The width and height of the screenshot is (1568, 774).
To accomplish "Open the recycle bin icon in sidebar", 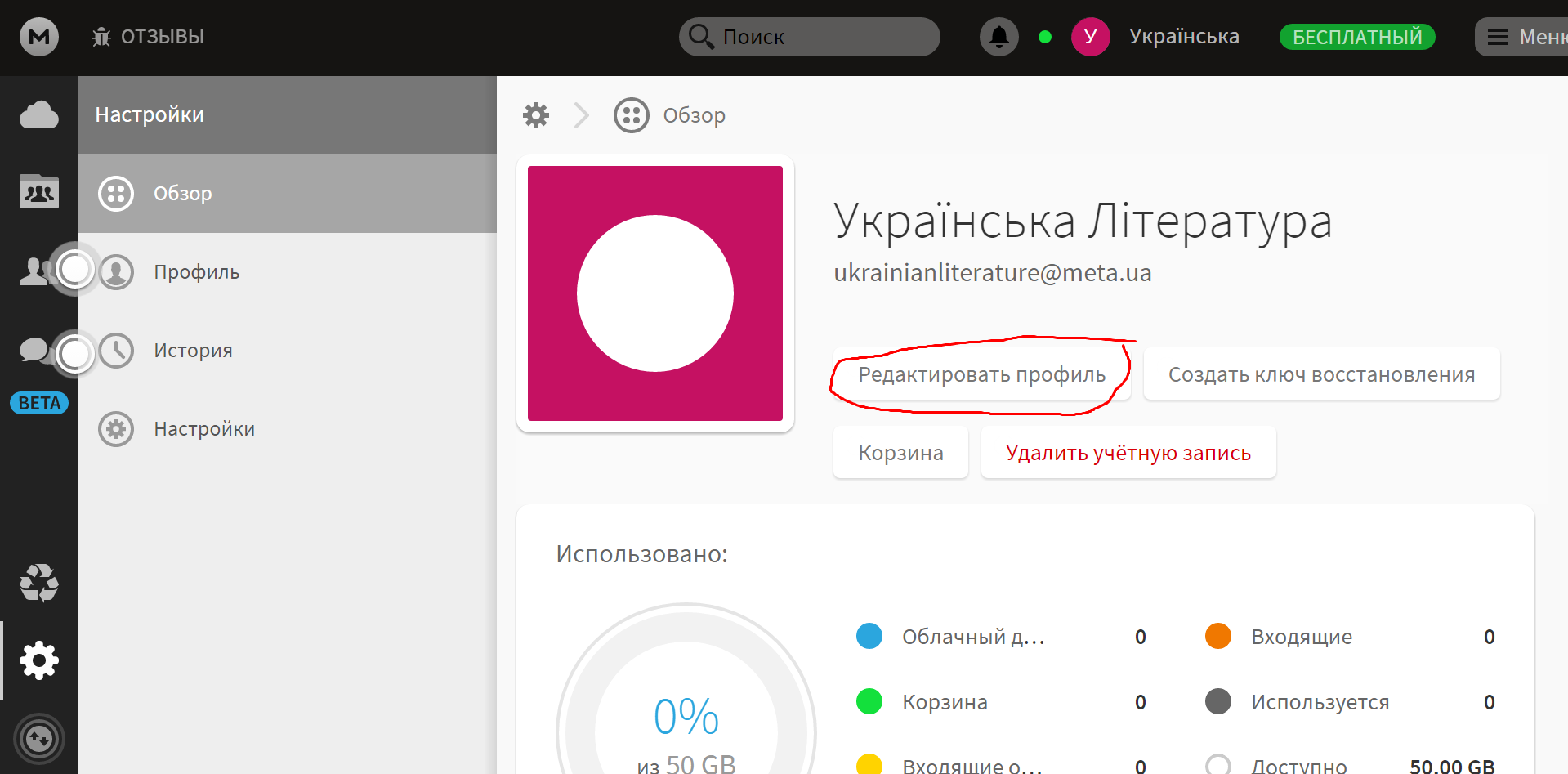I will [x=39, y=583].
